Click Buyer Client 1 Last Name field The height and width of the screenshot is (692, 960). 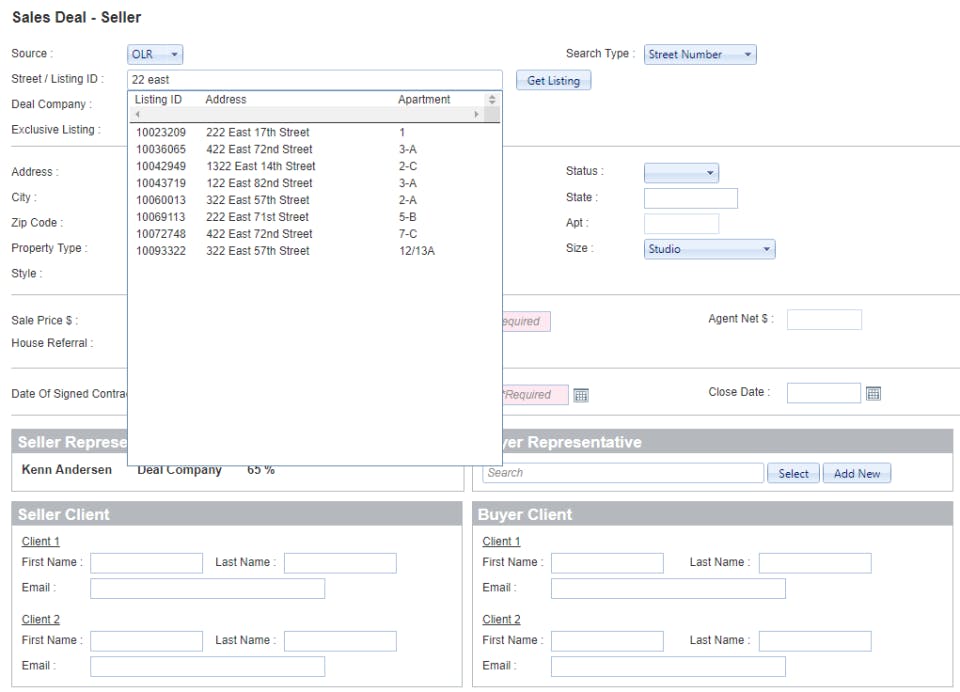[x=815, y=563]
